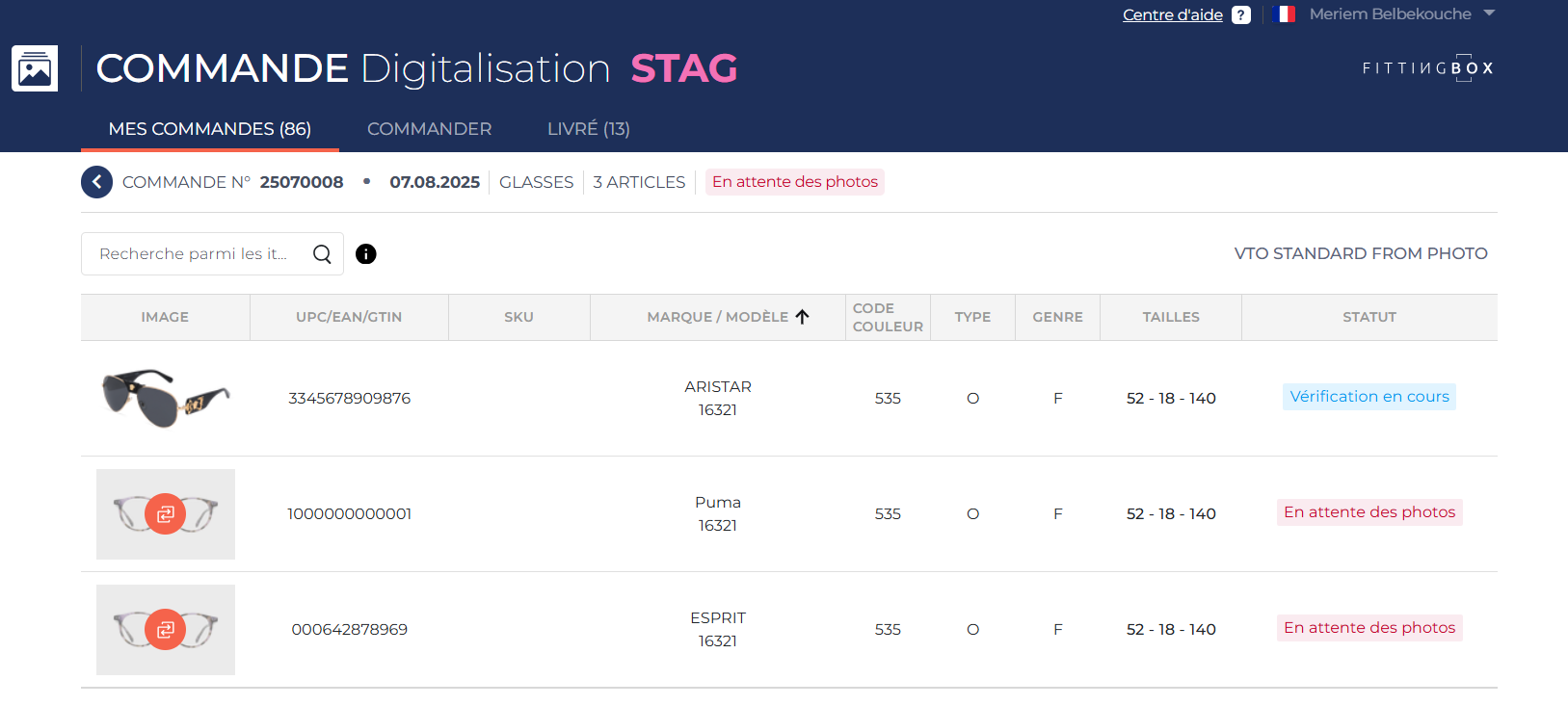This screenshot has height=706, width=1568.
Task: Open the Centre d'aide link
Action: coord(1172,15)
